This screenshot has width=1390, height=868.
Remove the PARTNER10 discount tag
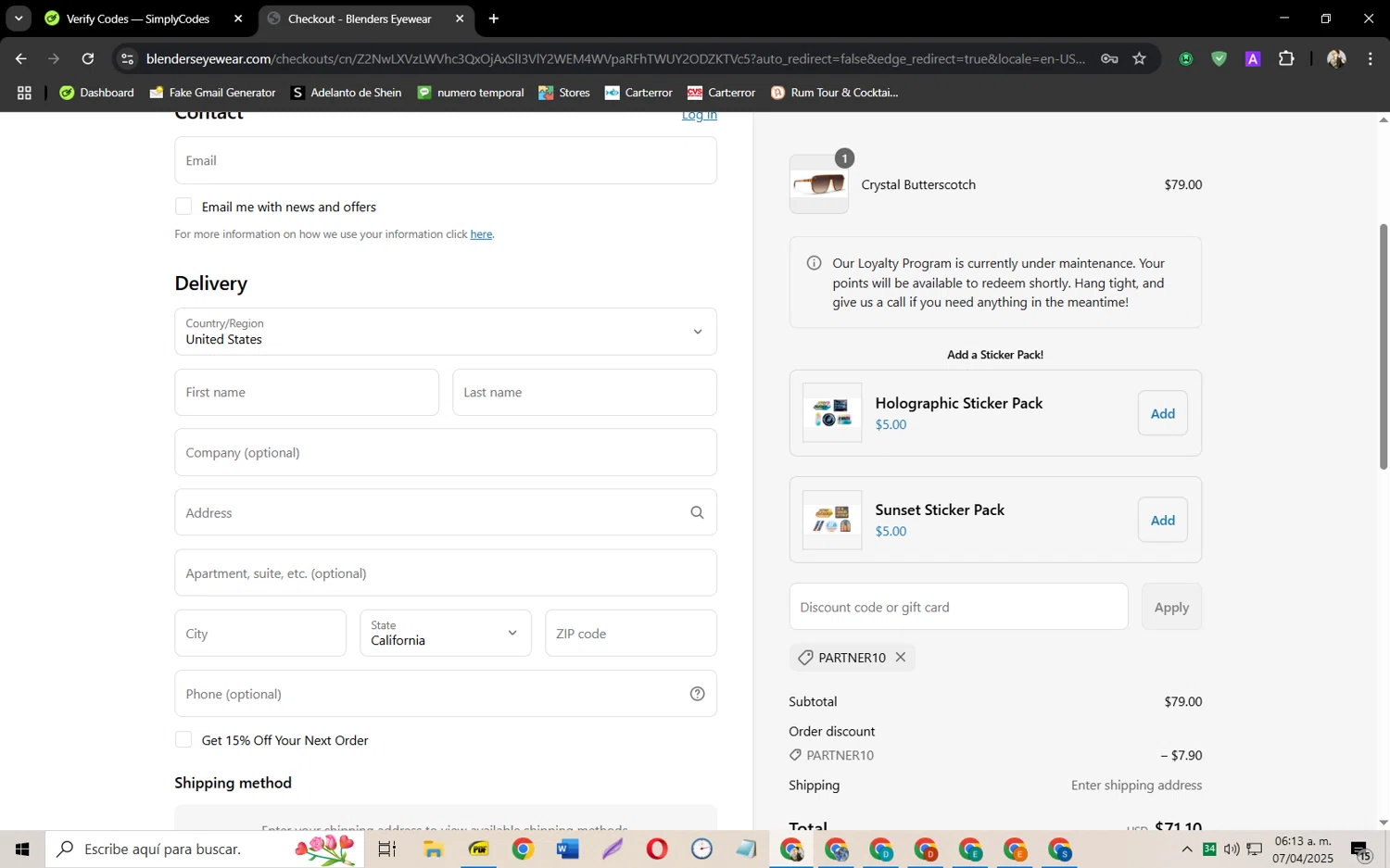coord(901,657)
